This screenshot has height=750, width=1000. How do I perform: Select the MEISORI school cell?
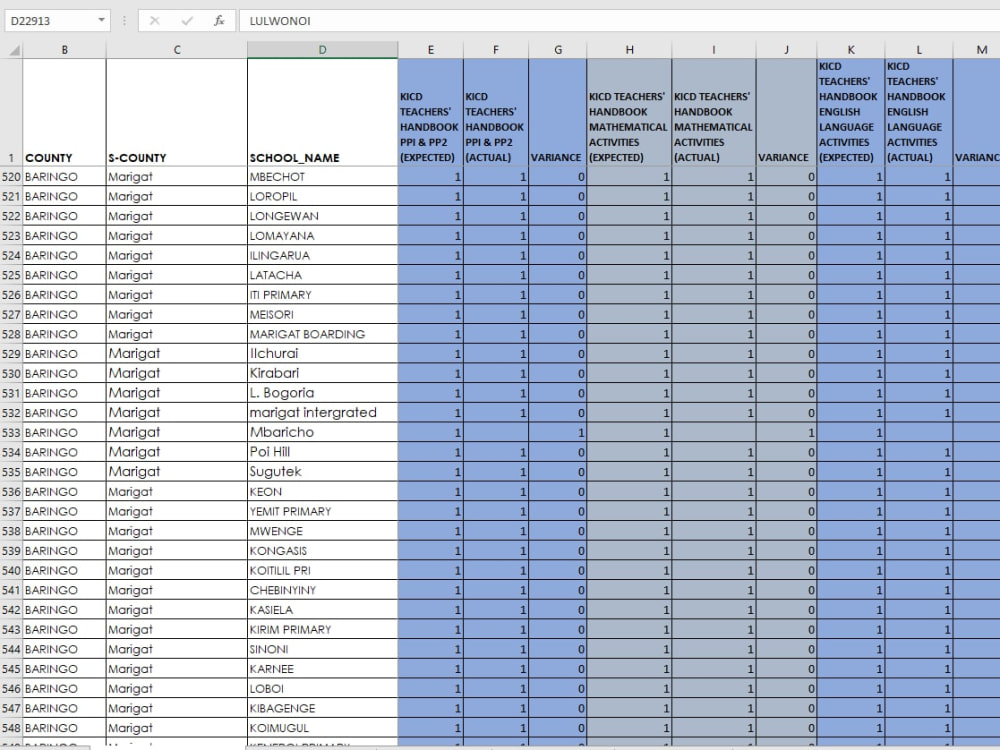[323, 314]
